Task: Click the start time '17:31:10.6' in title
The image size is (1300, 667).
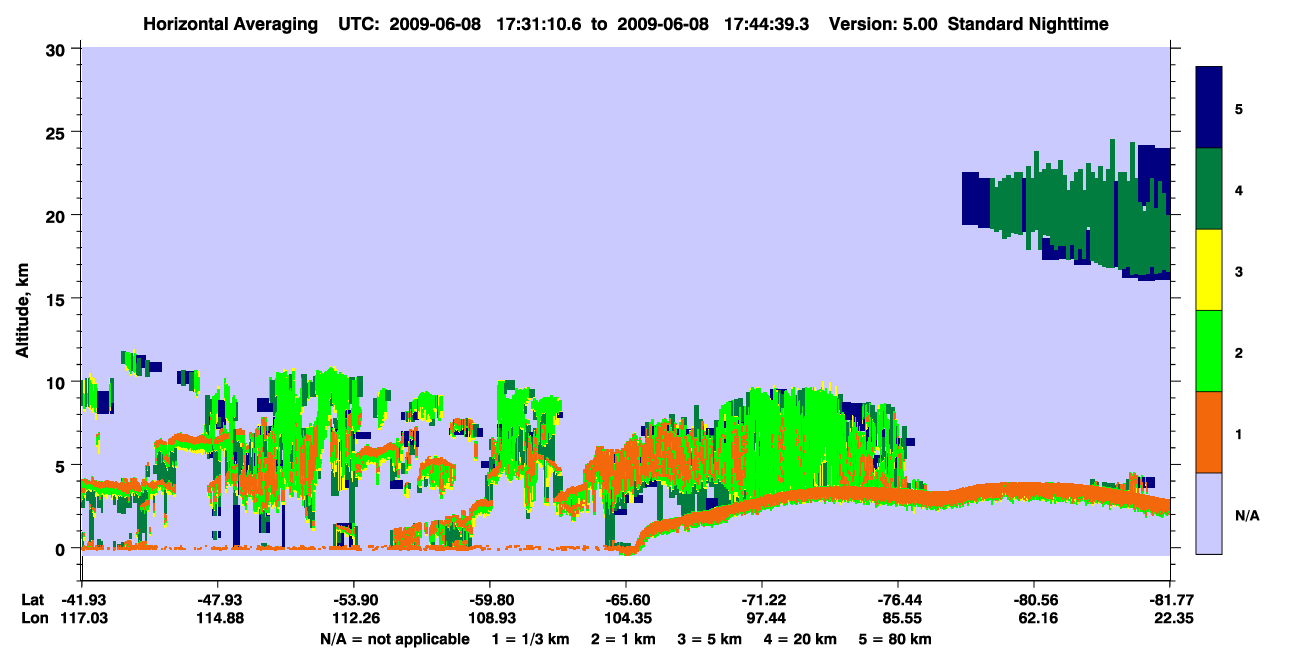Action: pyautogui.click(x=541, y=23)
